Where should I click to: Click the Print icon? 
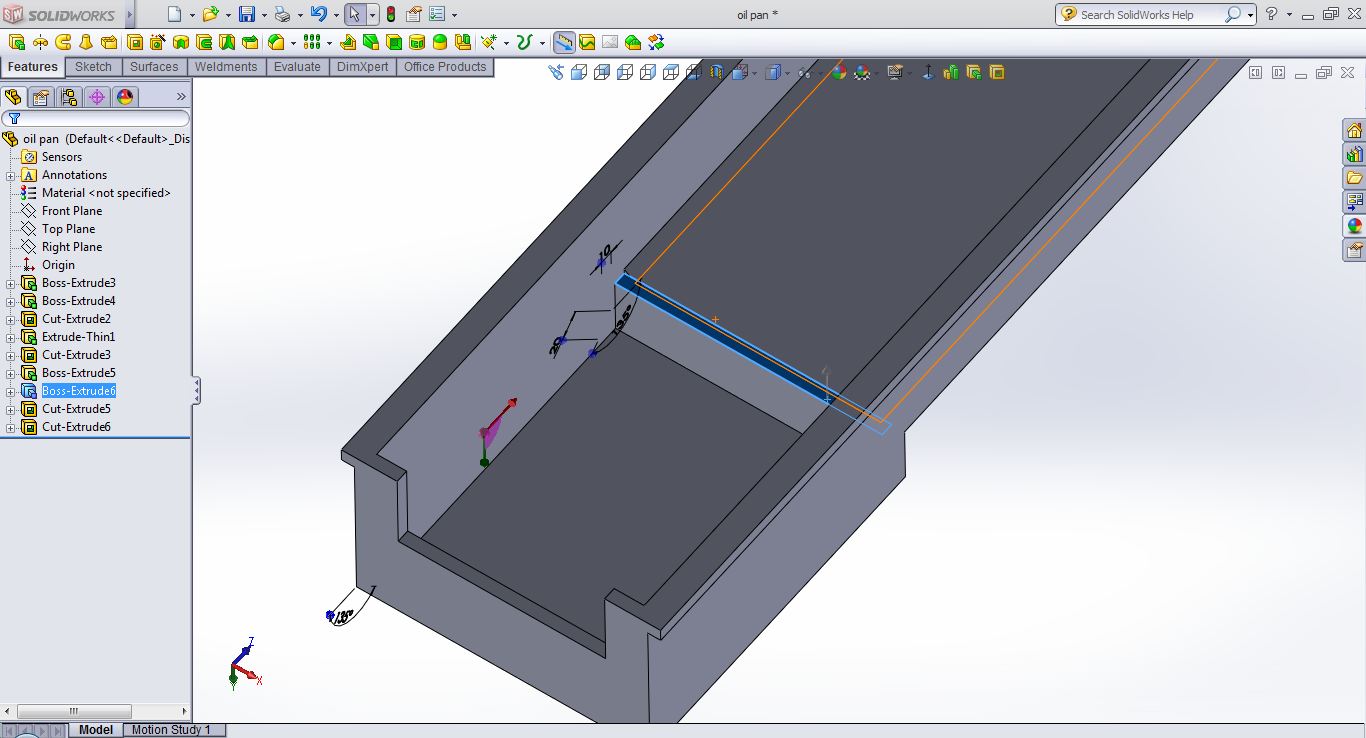coord(282,14)
